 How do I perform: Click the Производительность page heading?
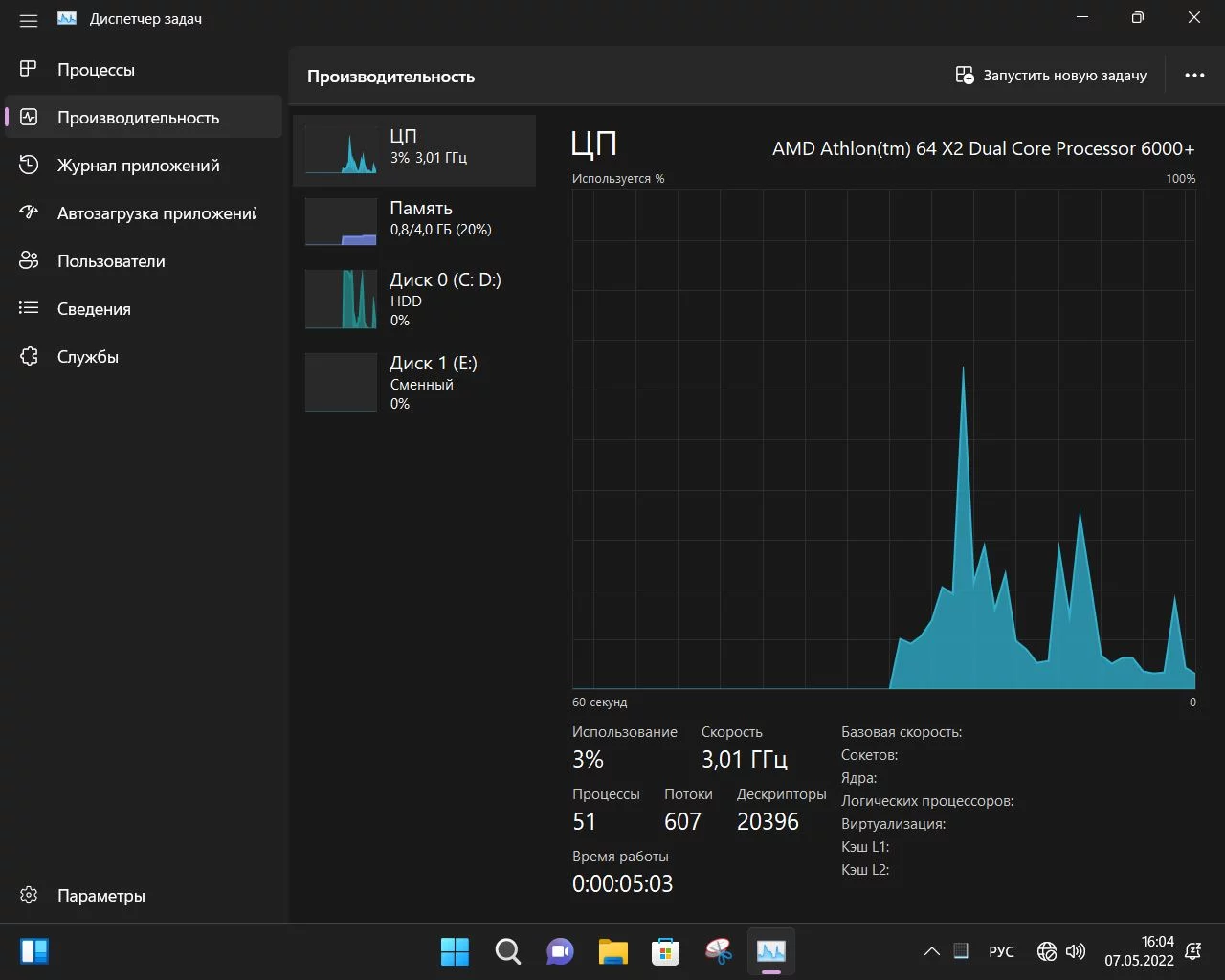390,77
